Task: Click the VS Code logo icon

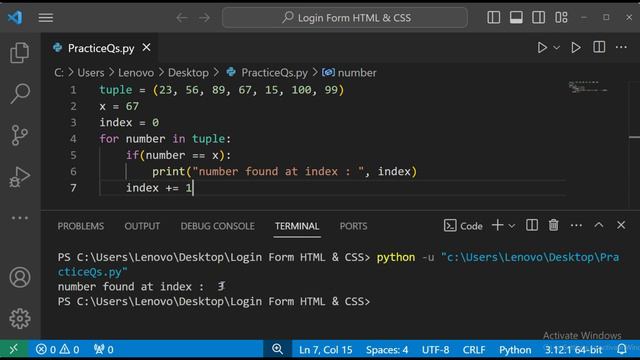Action: pyautogui.click(x=15, y=18)
